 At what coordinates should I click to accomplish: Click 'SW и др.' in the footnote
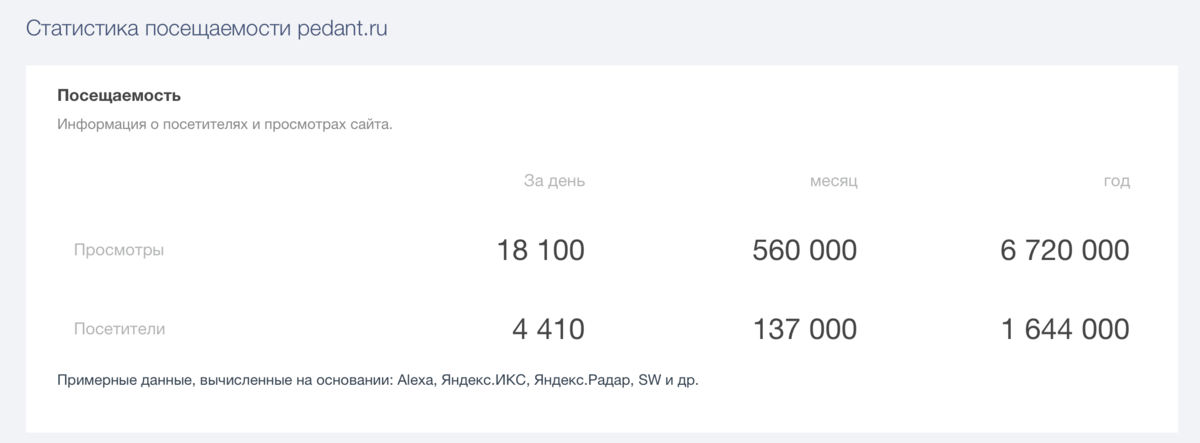[x=667, y=381]
